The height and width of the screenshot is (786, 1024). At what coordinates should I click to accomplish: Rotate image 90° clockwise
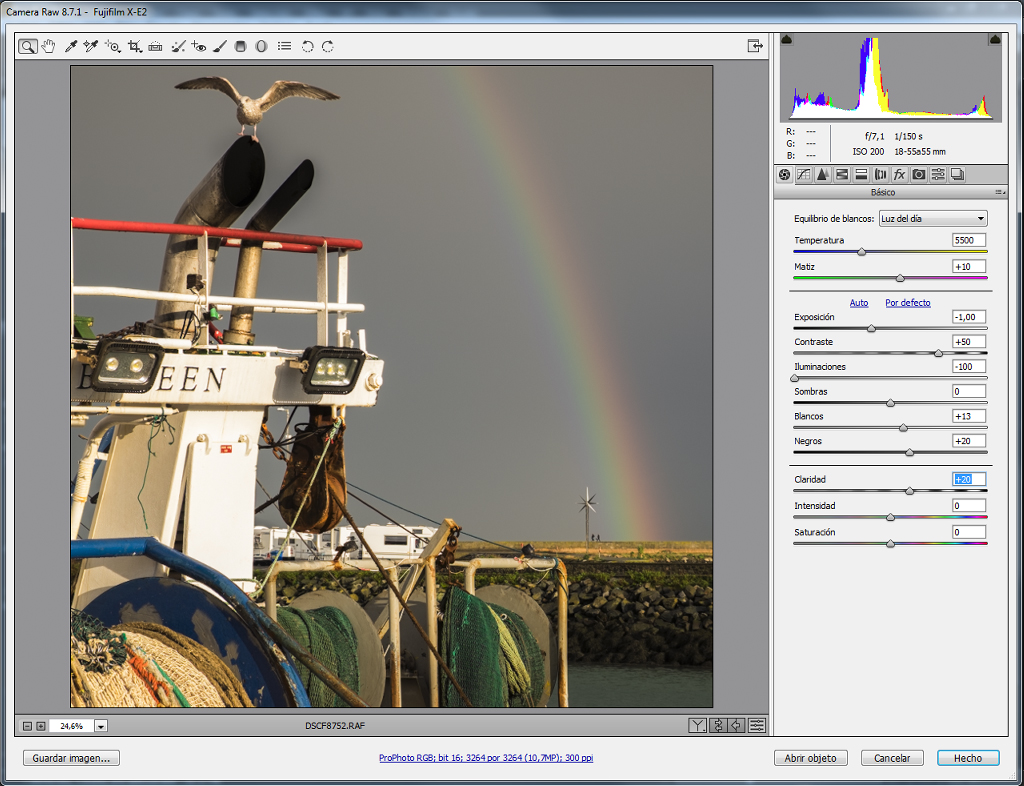[328, 46]
